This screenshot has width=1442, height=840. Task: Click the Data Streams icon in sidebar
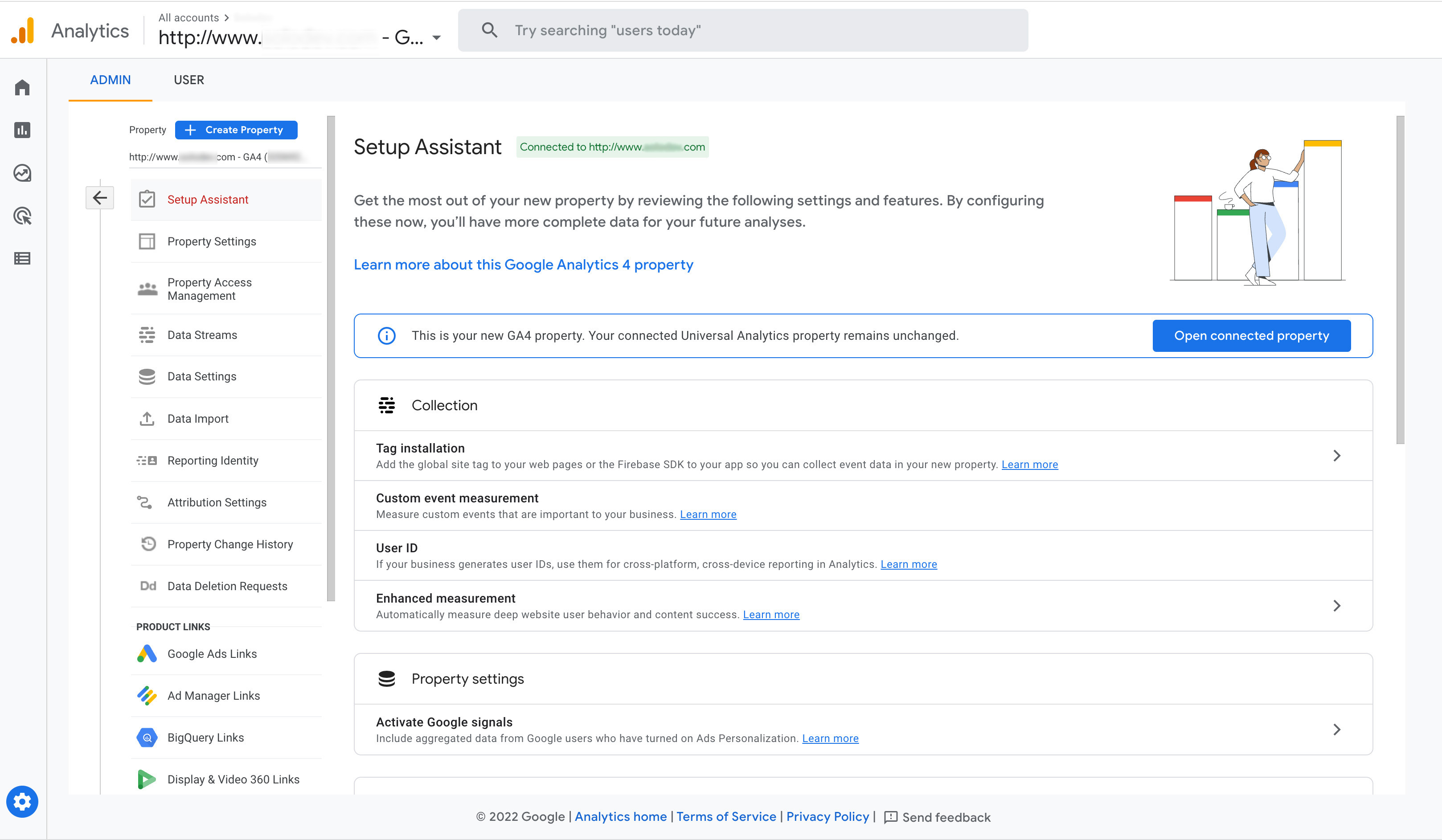coord(147,335)
